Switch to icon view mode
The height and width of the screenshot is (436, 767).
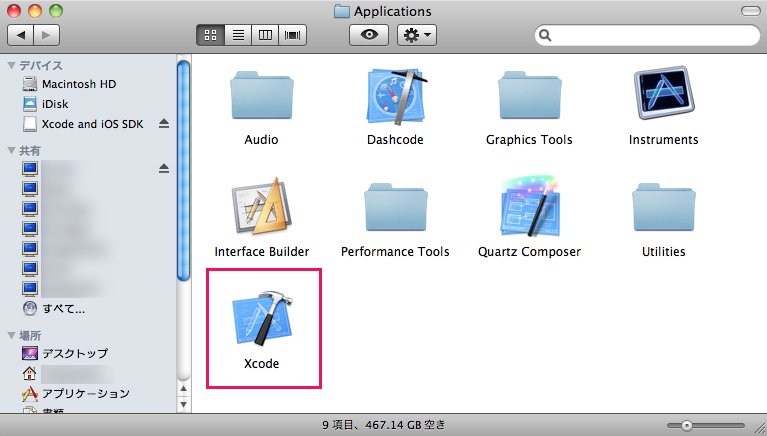210,35
